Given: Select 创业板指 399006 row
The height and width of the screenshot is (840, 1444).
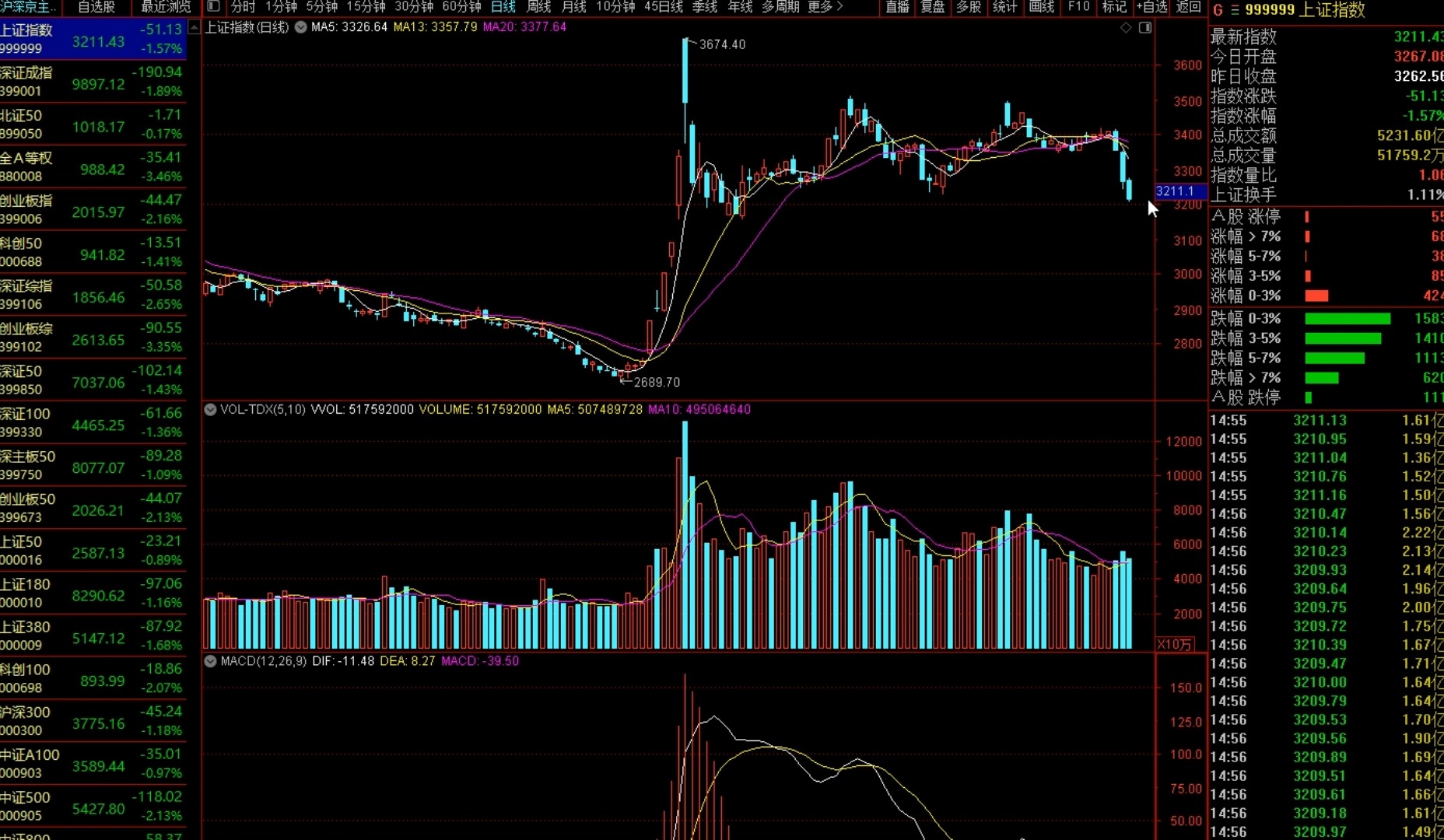Looking at the screenshot, I should point(93,209).
